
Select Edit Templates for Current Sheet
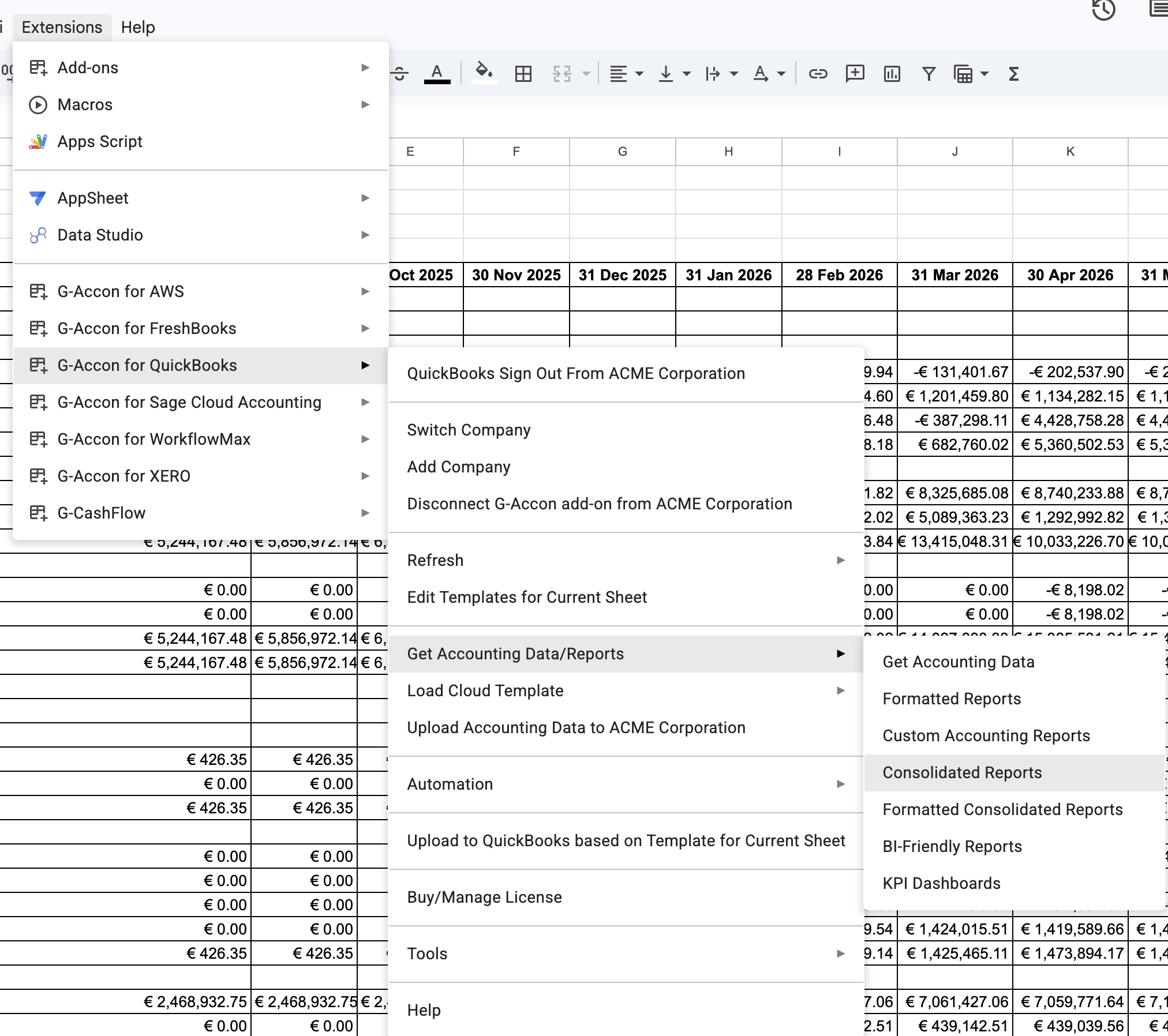[x=626, y=597]
